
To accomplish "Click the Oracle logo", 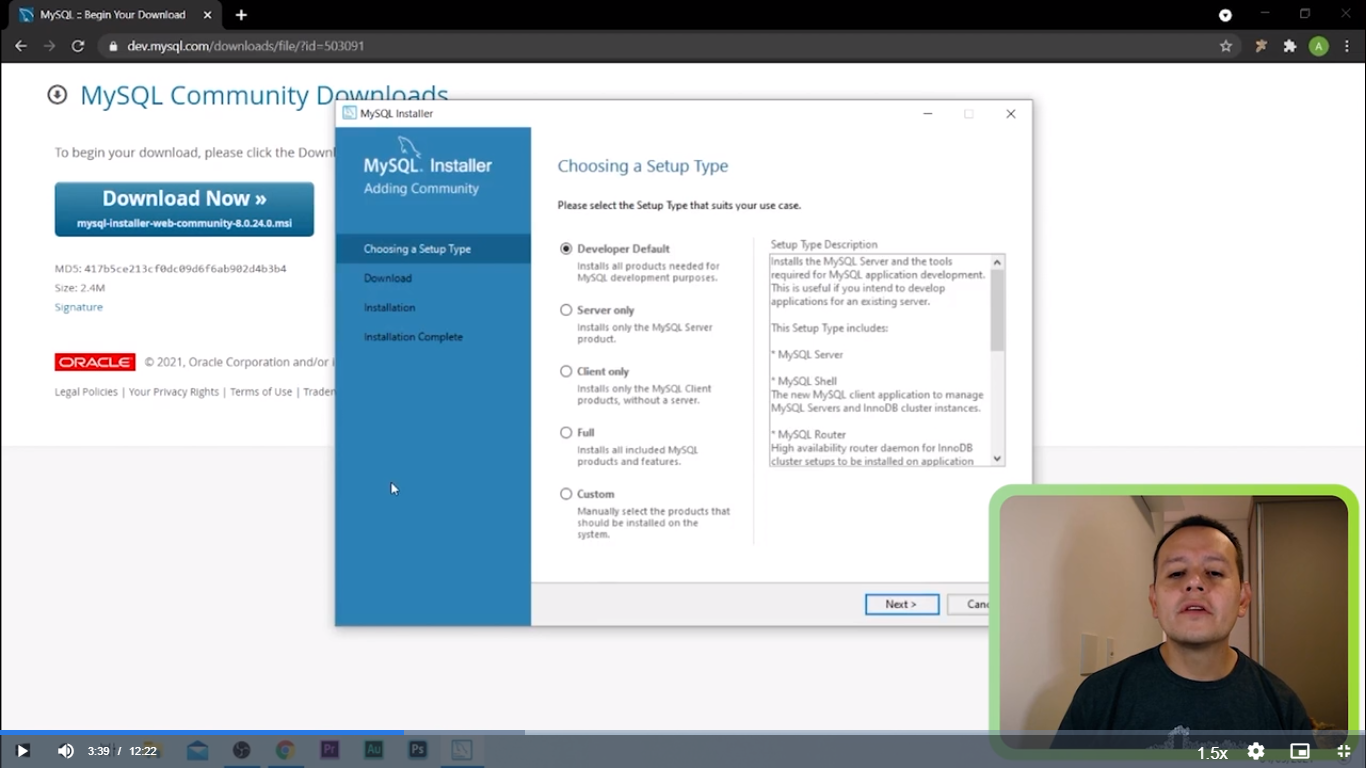I will pyautogui.click(x=95, y=362).
